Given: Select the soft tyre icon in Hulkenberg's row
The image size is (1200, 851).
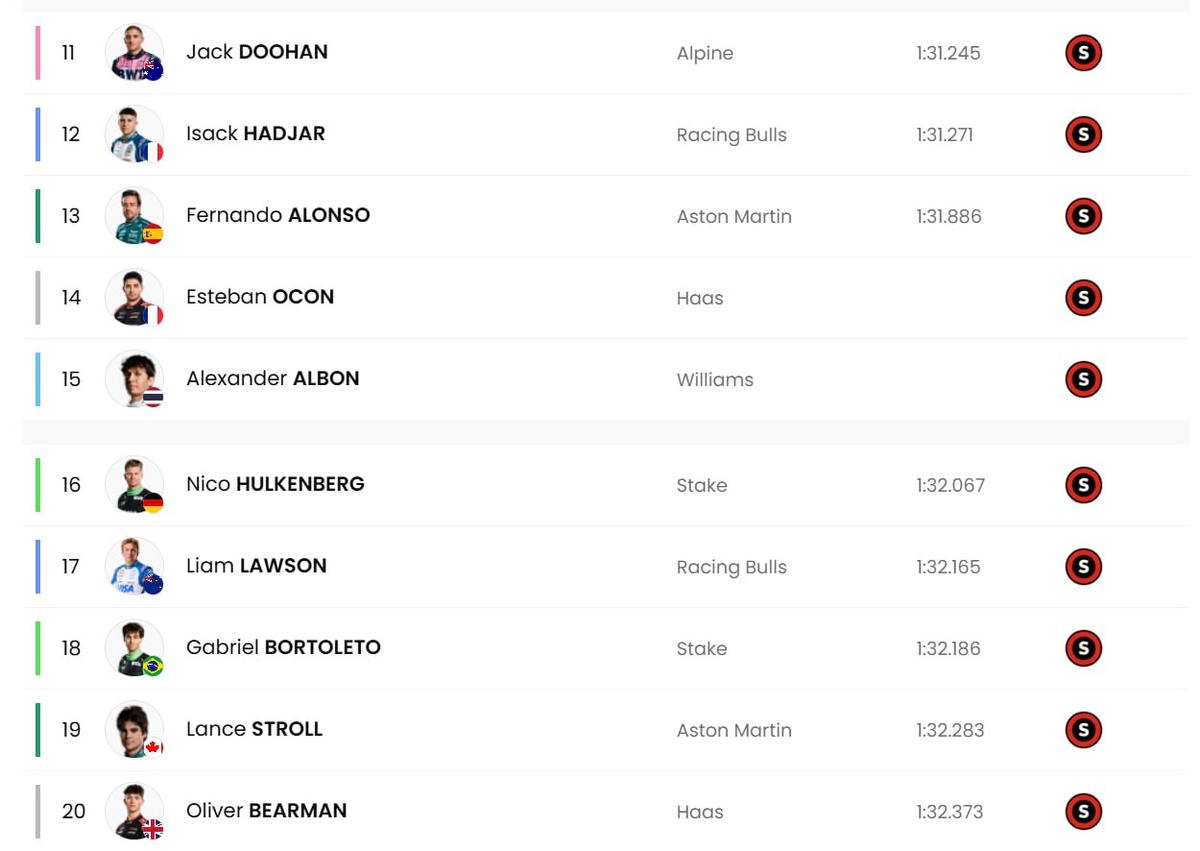Looking at the screenshot, I should (x=1083, y=485).
